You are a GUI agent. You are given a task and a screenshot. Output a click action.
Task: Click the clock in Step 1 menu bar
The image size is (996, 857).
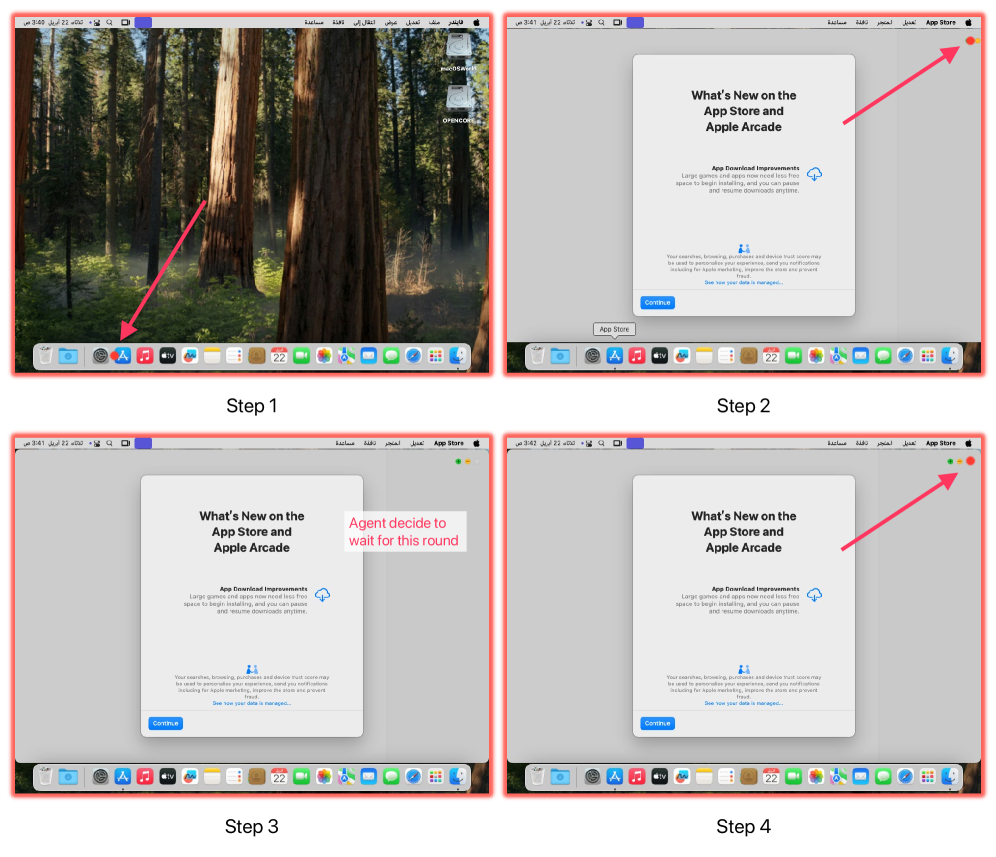click(53, 22)
